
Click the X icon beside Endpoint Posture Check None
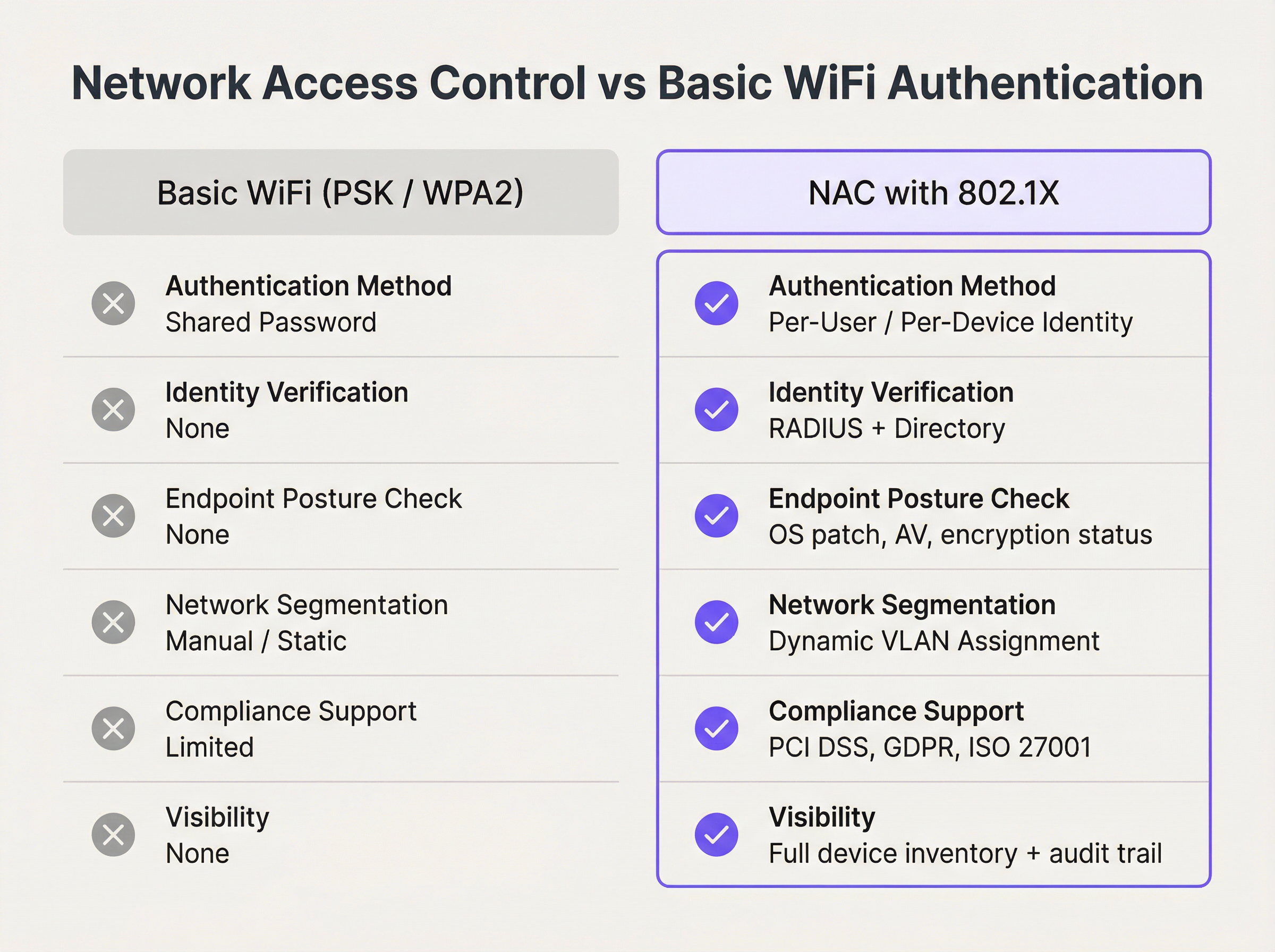point(114,516)
